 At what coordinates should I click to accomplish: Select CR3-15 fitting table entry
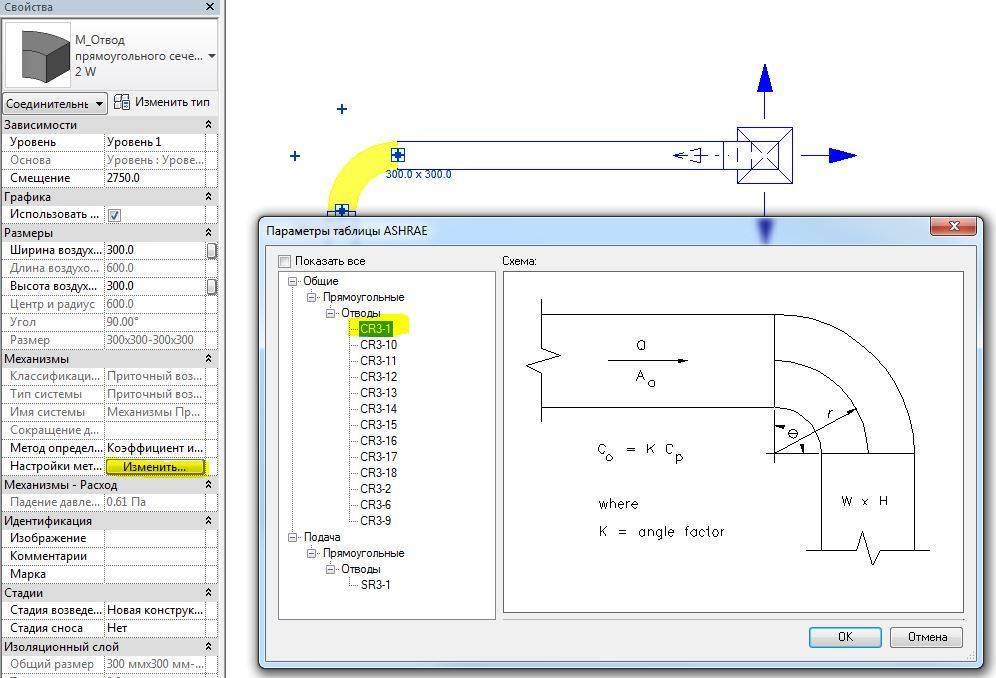[x=379, y=424]
